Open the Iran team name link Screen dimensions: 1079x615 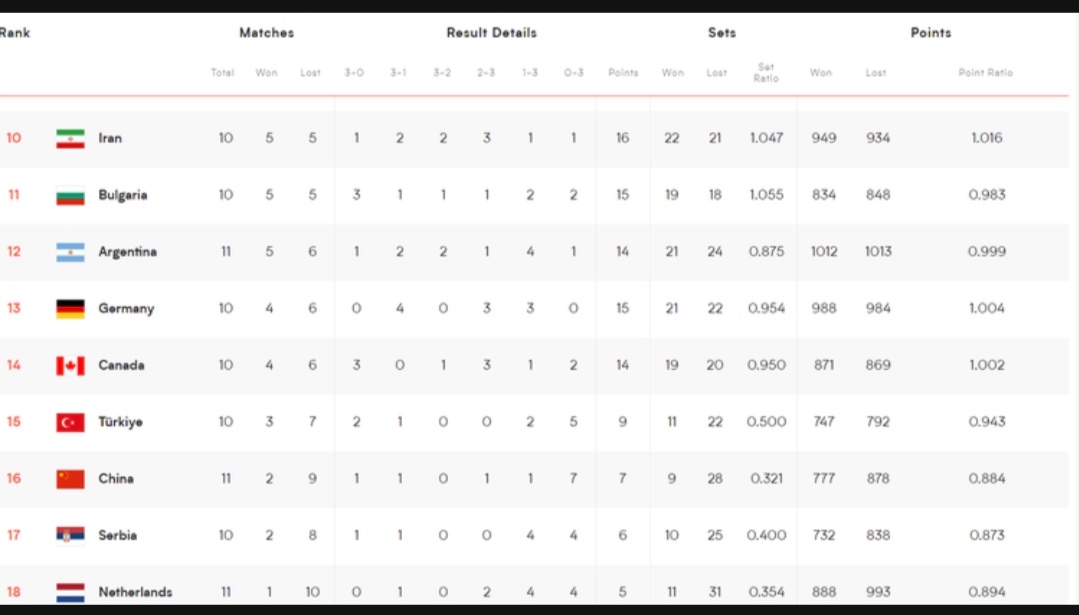coord(110,138)
